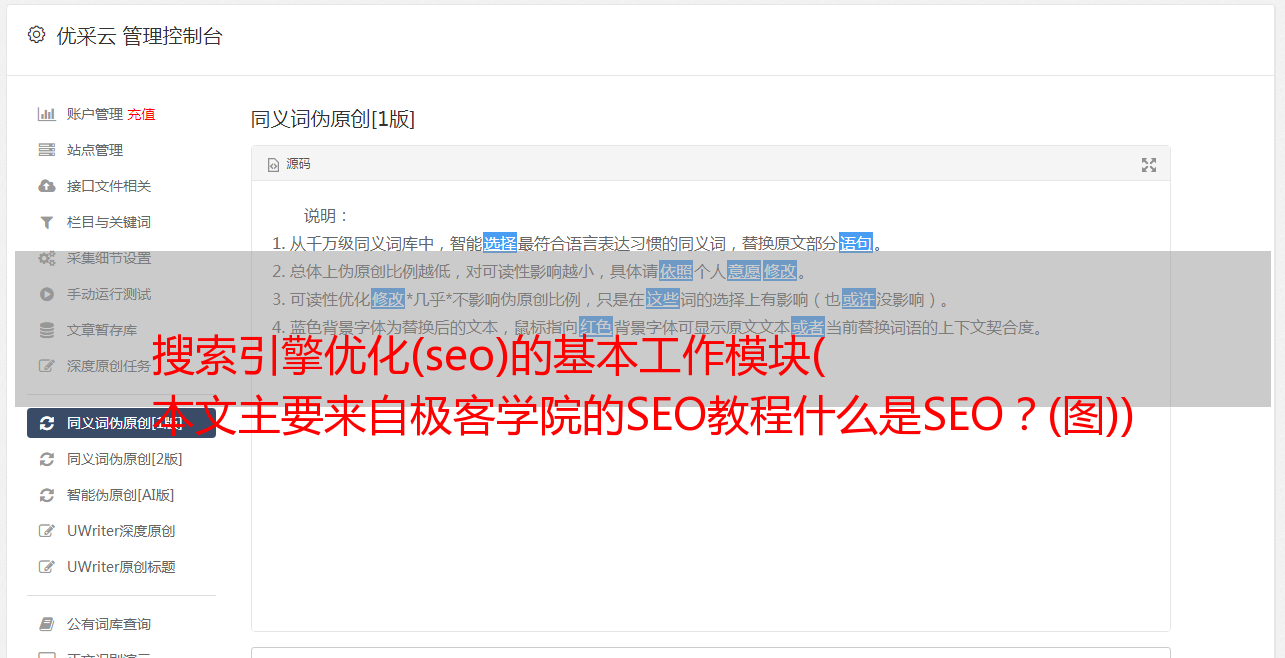This screenshot has width=1285, height=658.
Task: Click the gear icon beside 优采云 管理控制台
Action: (x=37, y=35)
